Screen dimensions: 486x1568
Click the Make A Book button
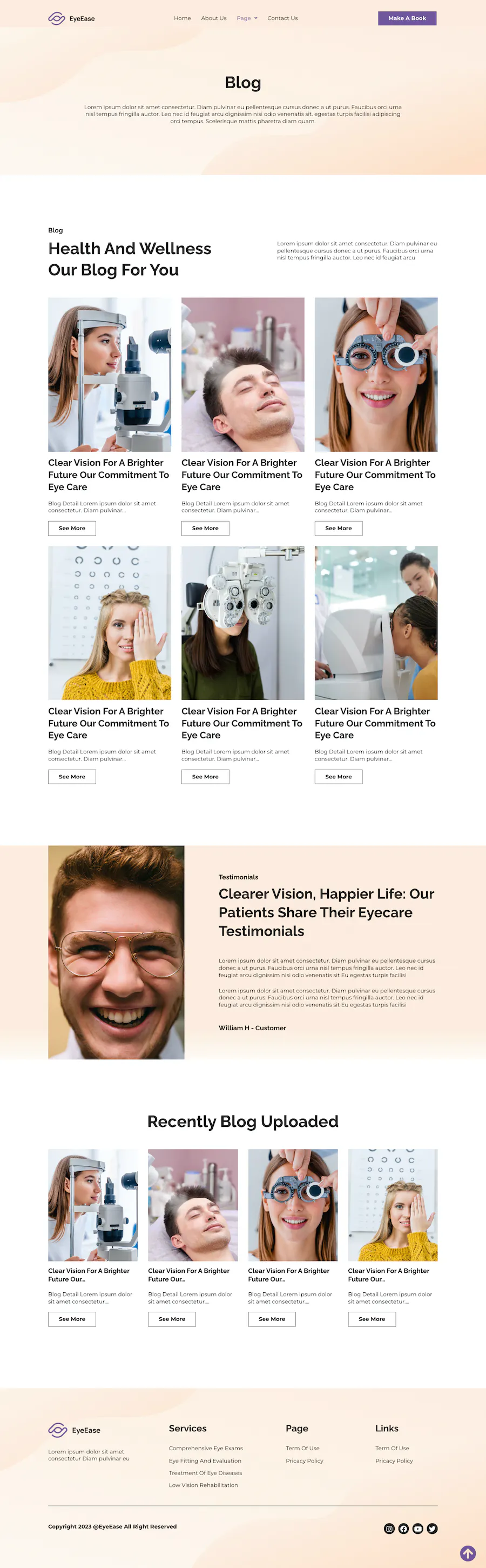tap(407, 18)
